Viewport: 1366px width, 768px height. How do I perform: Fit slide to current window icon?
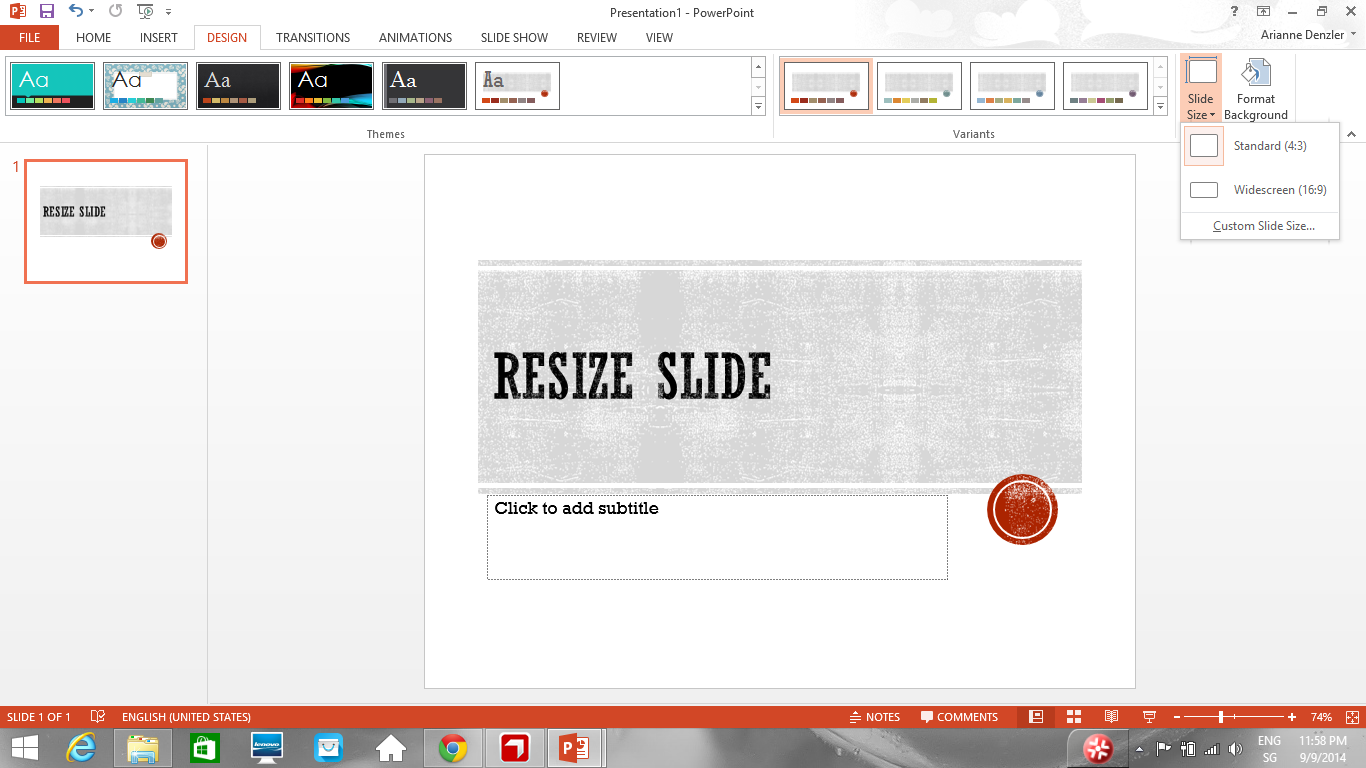(1352, 717)
